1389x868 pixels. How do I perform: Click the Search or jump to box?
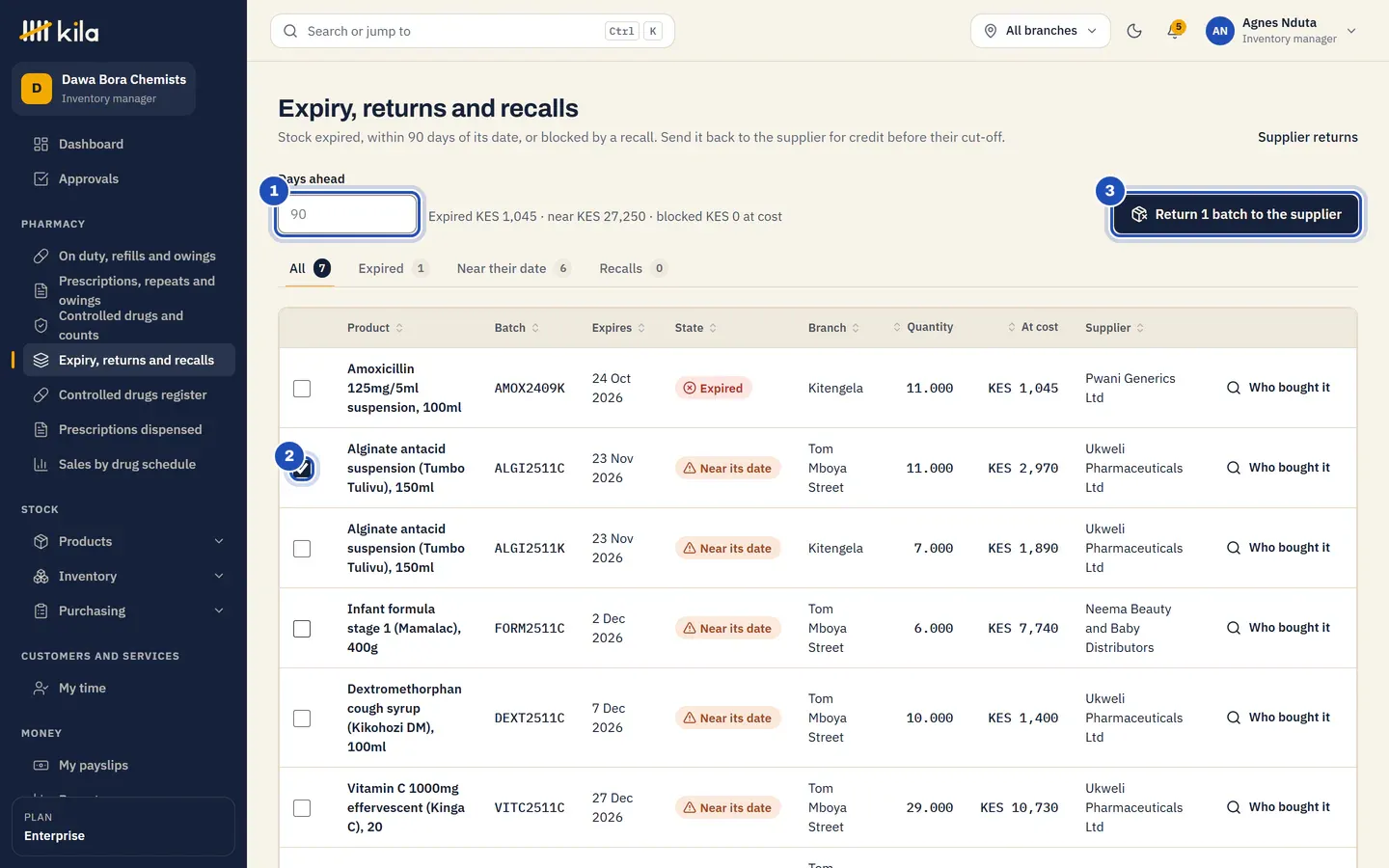coord(473,31)
